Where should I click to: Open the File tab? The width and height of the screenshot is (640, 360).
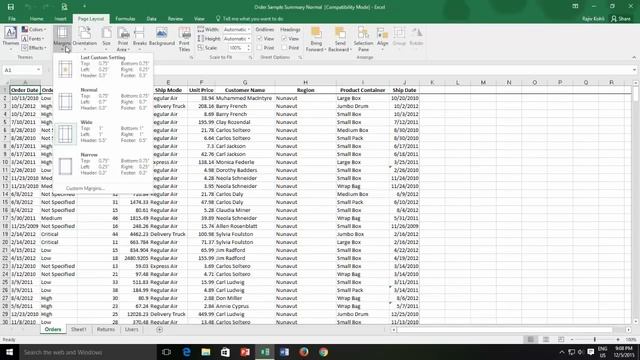[x=12, y=19]
